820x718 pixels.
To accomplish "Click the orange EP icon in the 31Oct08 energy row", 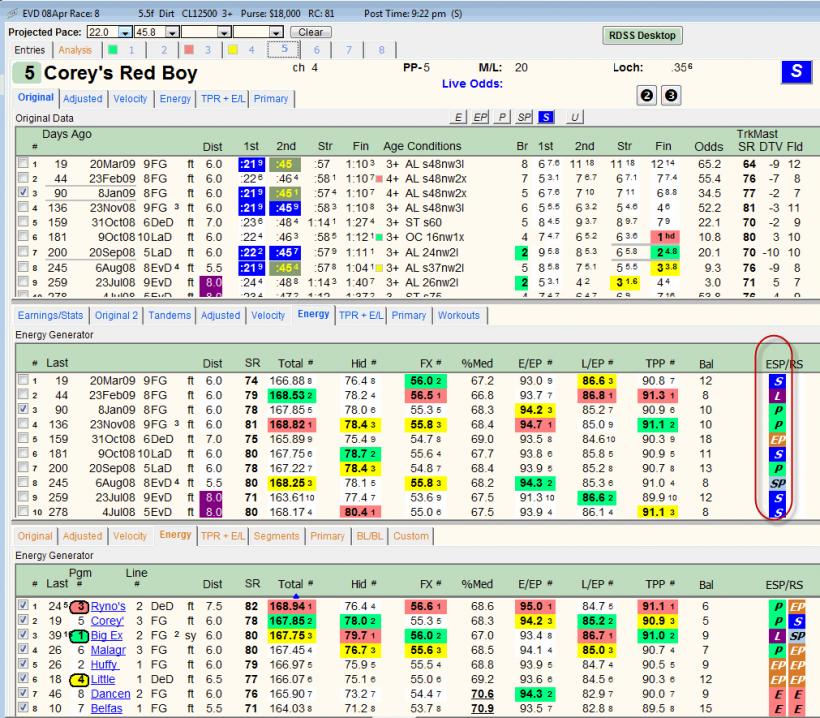I will (777, 440).
